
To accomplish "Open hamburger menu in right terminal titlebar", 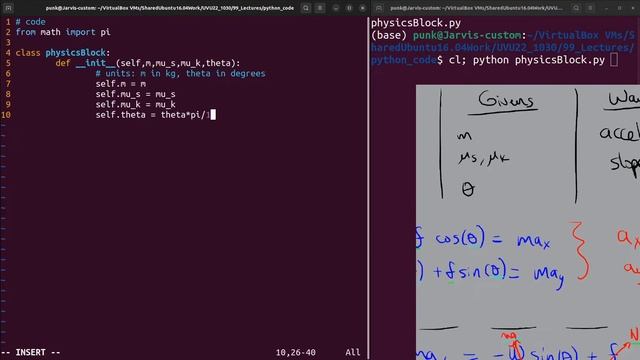I will 590,8.
